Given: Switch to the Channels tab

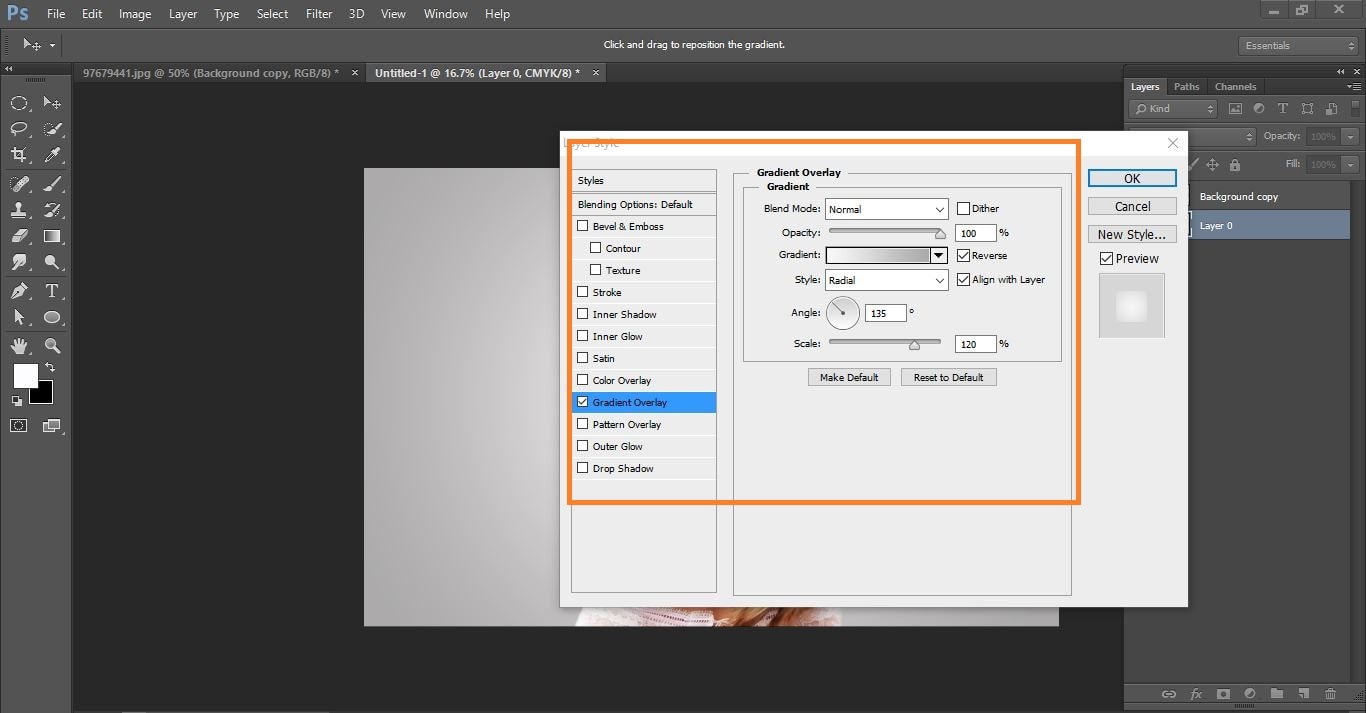Looking at the screenshot, I should pos(1235,86).
